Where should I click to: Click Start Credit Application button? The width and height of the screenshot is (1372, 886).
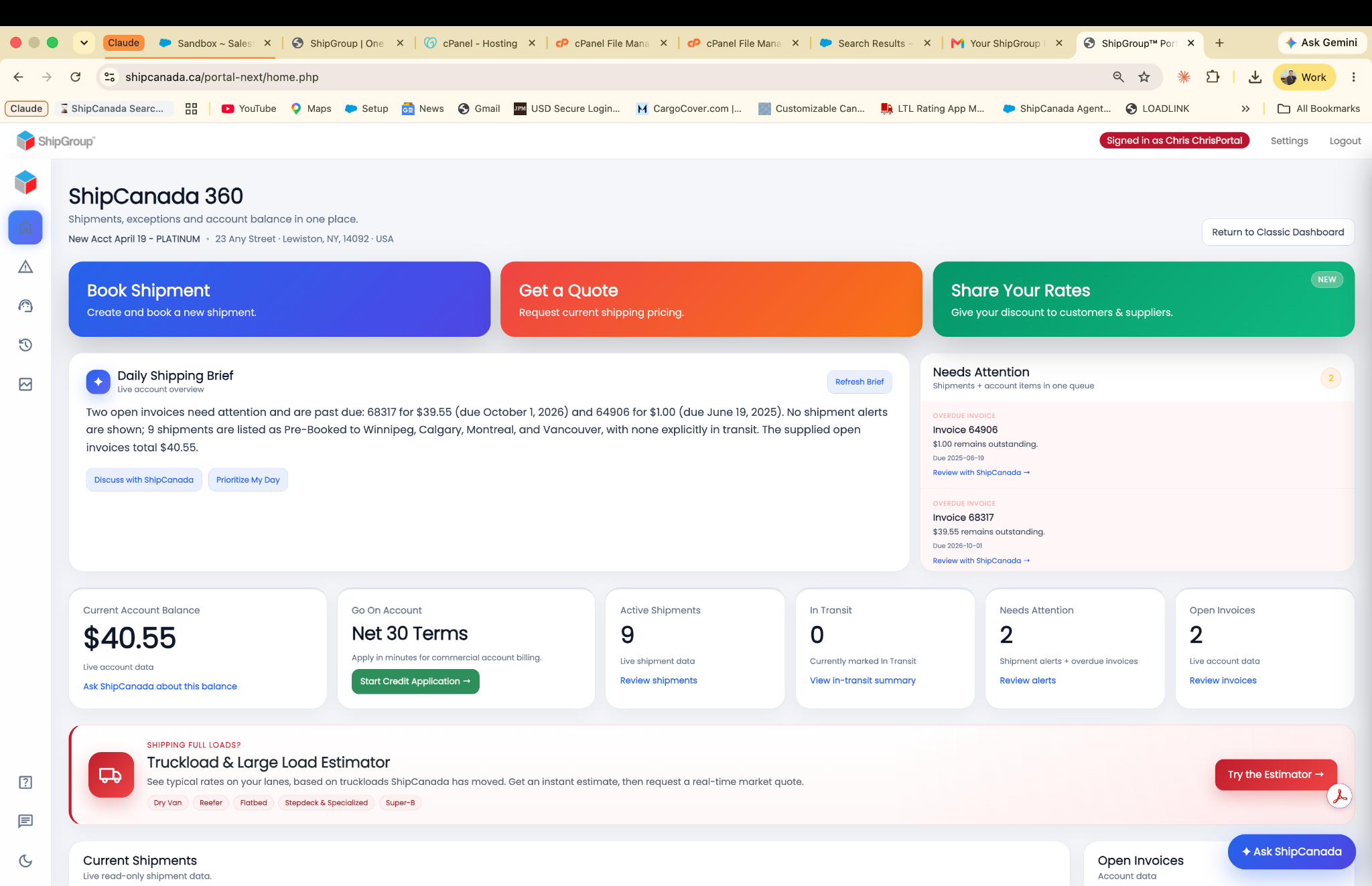pyautogui.click(x=415, y=681)
